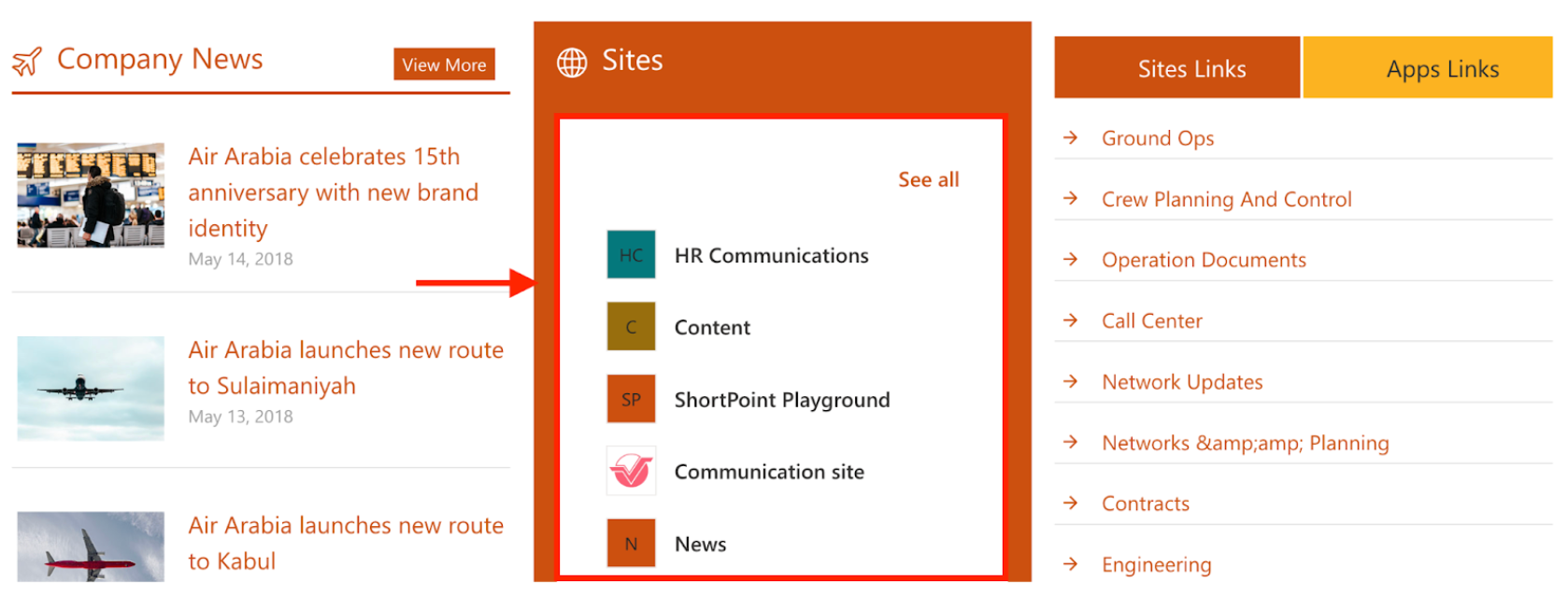Click the airport departure board thumbnail
Image resolution: width=1568 pixels, height=596 pixels.
click(91, 194)
